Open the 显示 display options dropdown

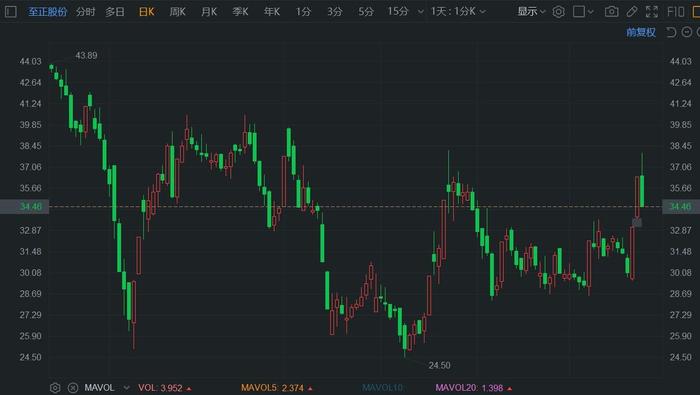tap(531, 12)
